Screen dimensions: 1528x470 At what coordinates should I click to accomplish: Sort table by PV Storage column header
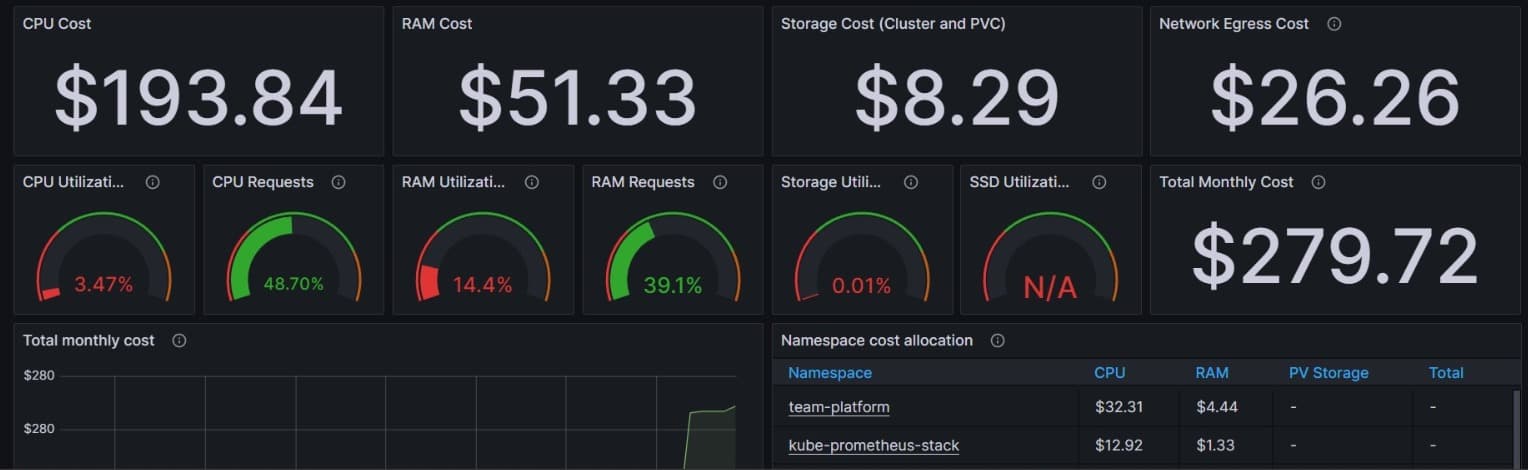click(x=1328, y=373)
